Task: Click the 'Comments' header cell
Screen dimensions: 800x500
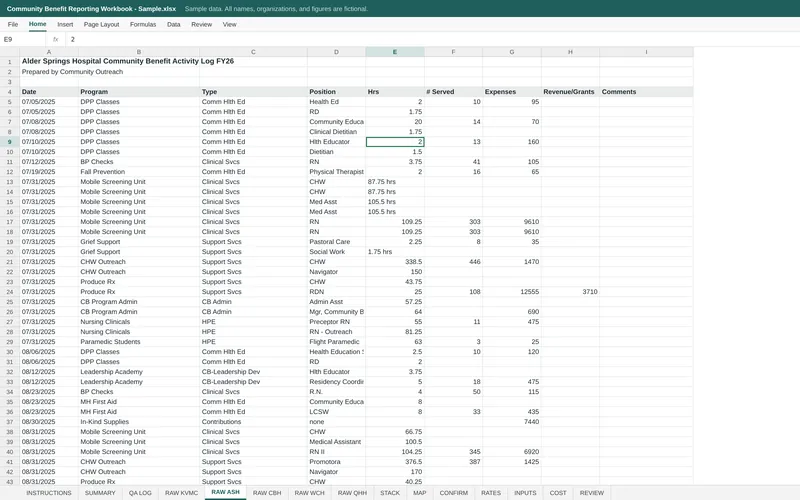Action: pos(646,92)
